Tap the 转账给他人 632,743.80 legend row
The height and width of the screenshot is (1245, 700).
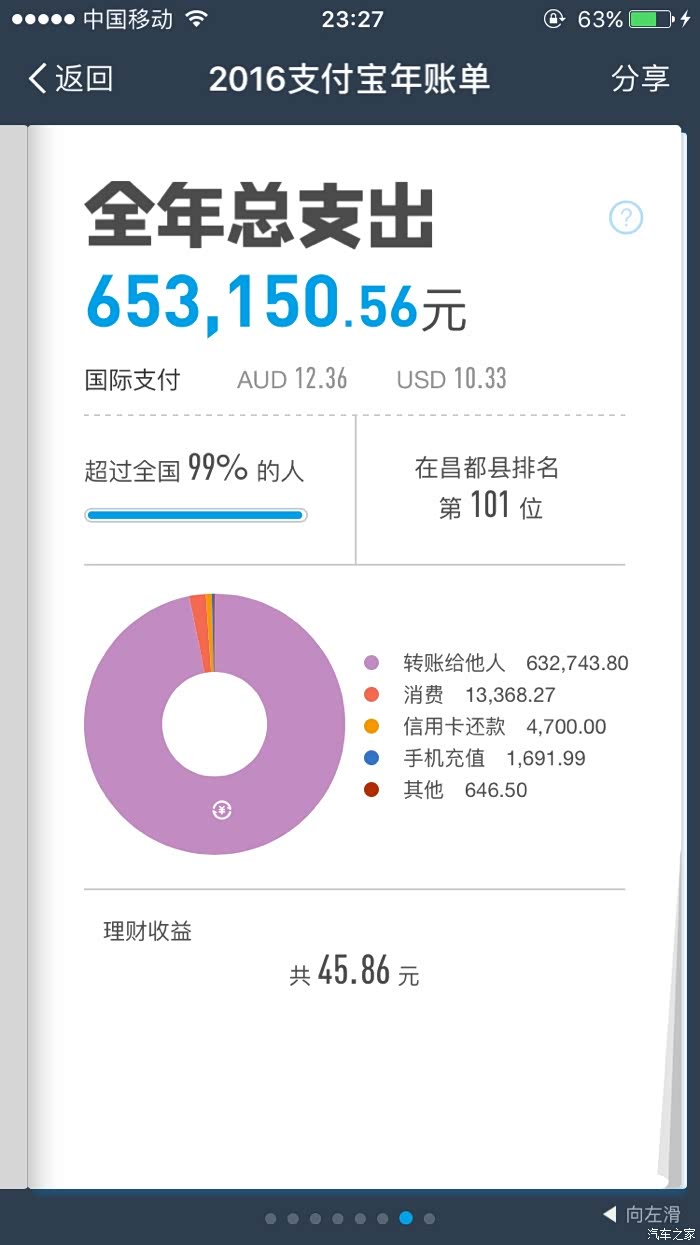496,663
